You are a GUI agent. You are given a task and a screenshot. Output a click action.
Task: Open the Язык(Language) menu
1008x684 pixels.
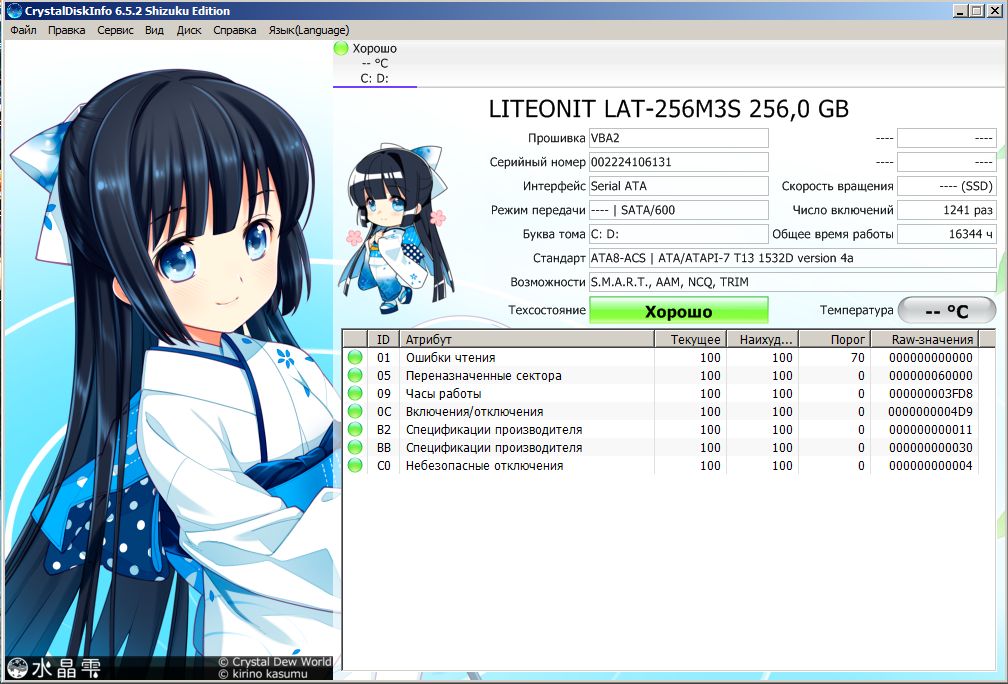[309, 30]
